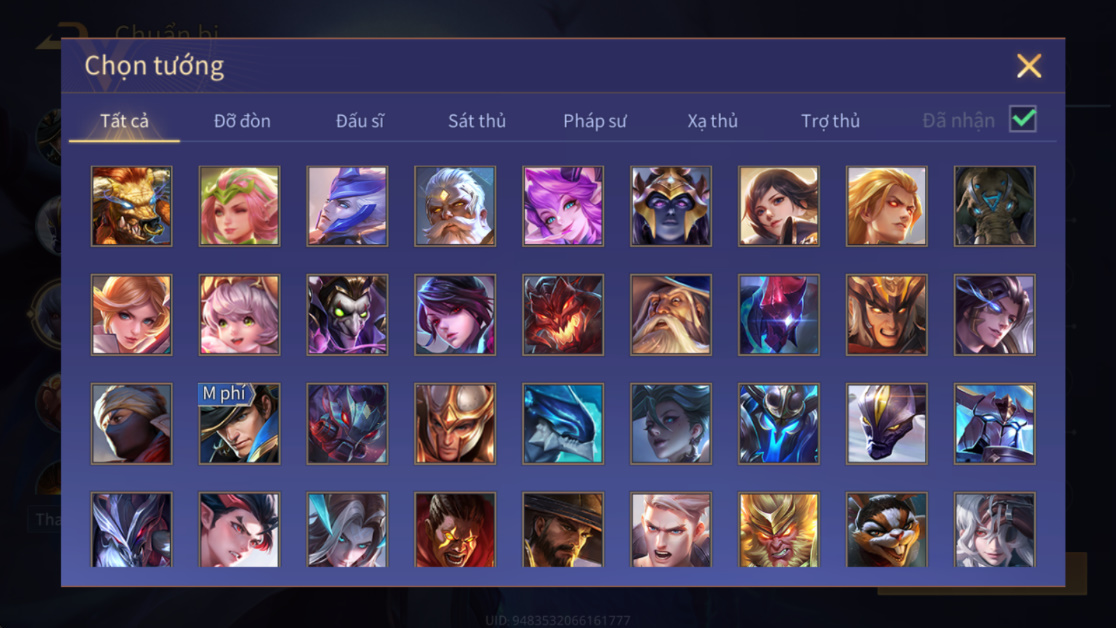Select the purple-haired girl hero portrait

(x=563, y=206)
